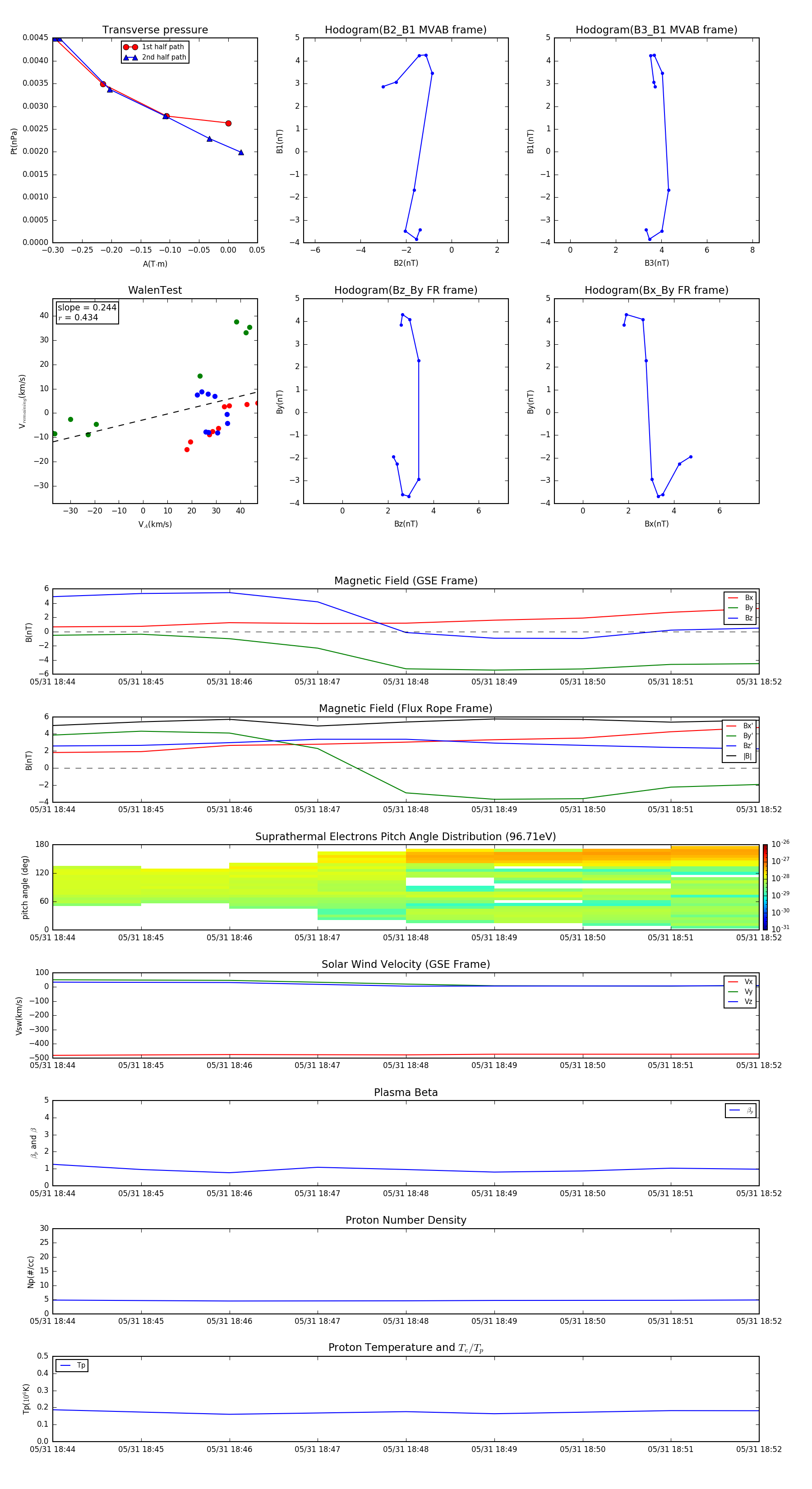Viewport: 812px width, 1489px height.
Task: Select the "1st half path" legend entry
Action: click(154, 47)
